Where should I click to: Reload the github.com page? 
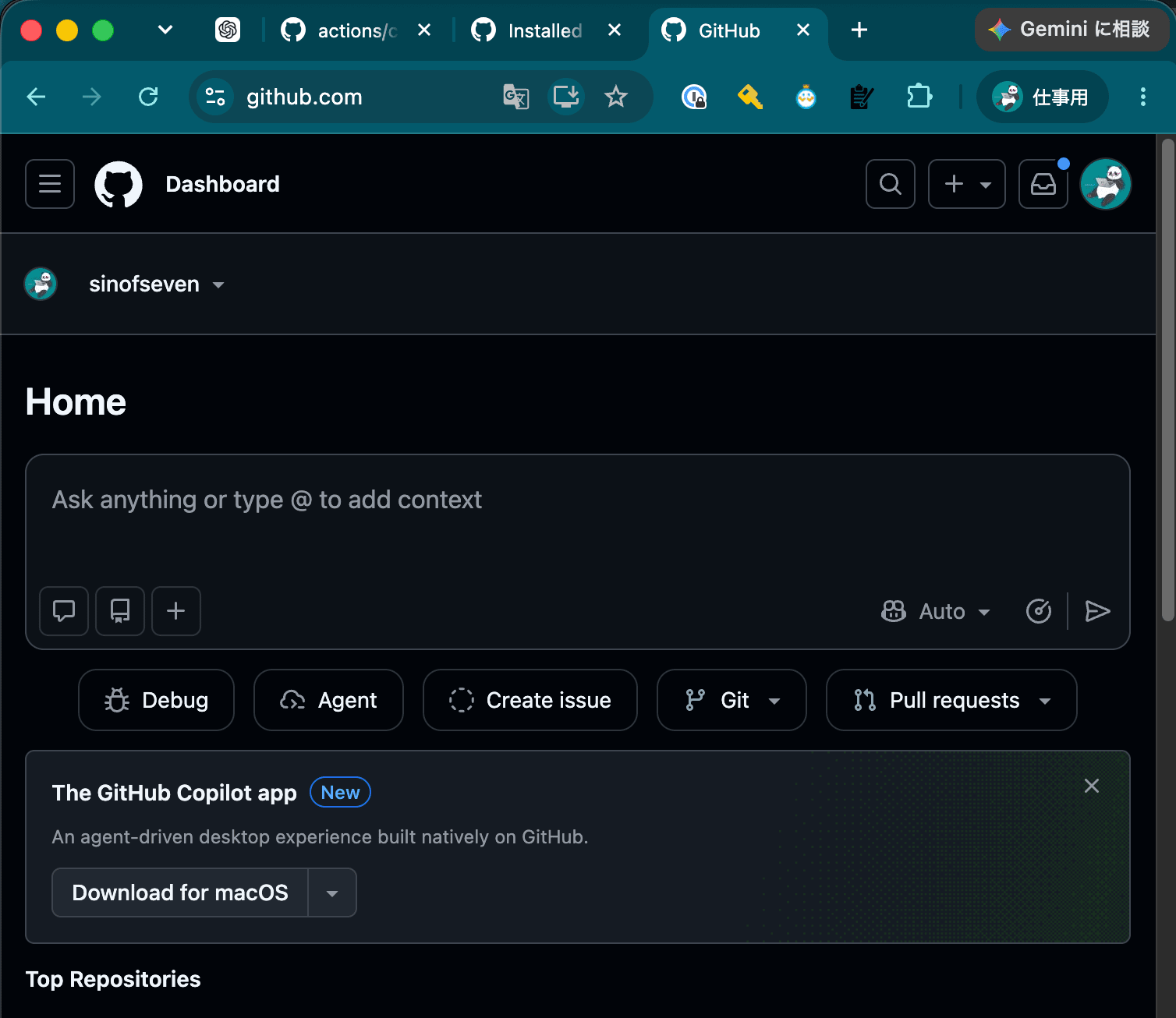tap(148, 97)
